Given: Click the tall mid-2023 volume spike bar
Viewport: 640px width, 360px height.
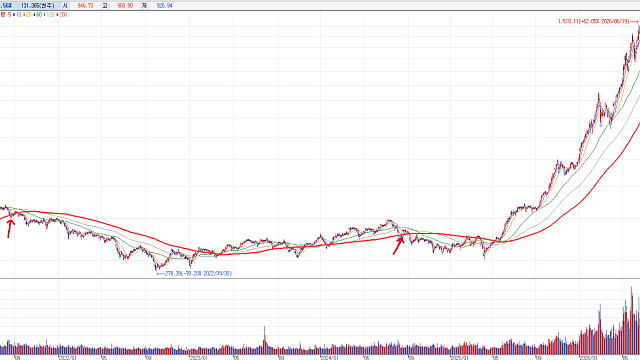Looking at the screenshot, I should coord(264,340).
